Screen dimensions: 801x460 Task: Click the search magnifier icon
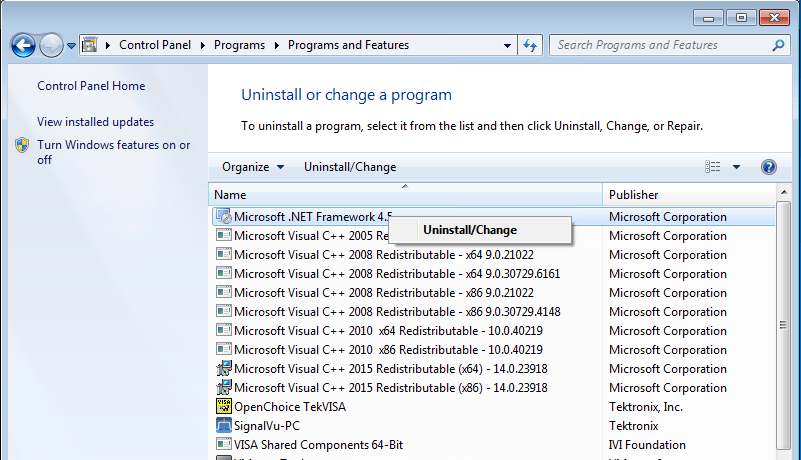(778, 45)
